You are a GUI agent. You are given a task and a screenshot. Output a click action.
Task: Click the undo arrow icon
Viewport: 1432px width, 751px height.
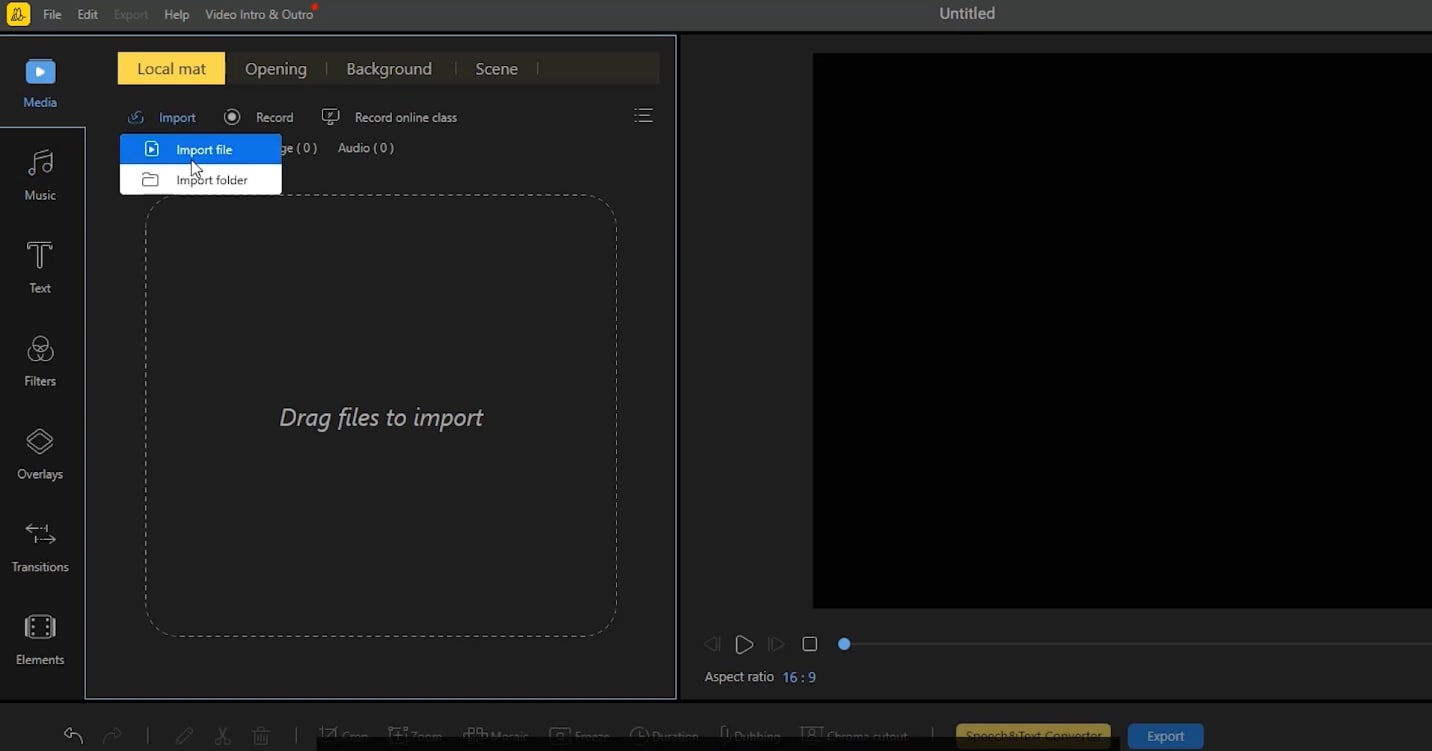tap(73, 736)
